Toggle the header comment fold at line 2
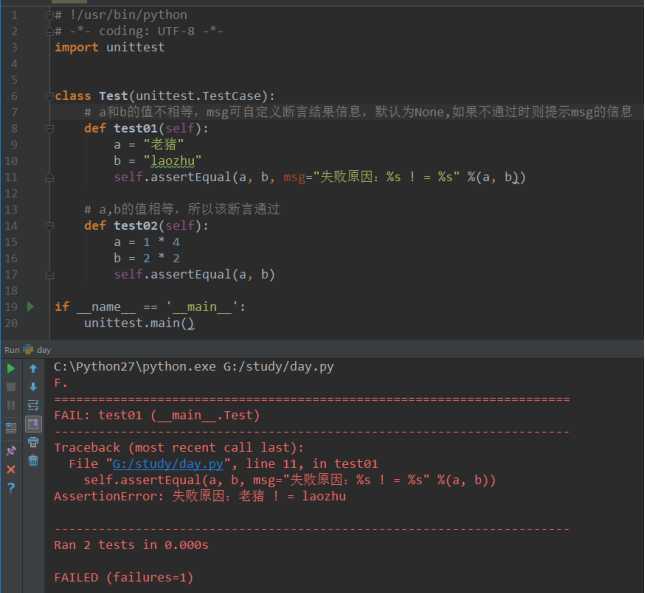 pyautogui.click(x=51, y=31)
